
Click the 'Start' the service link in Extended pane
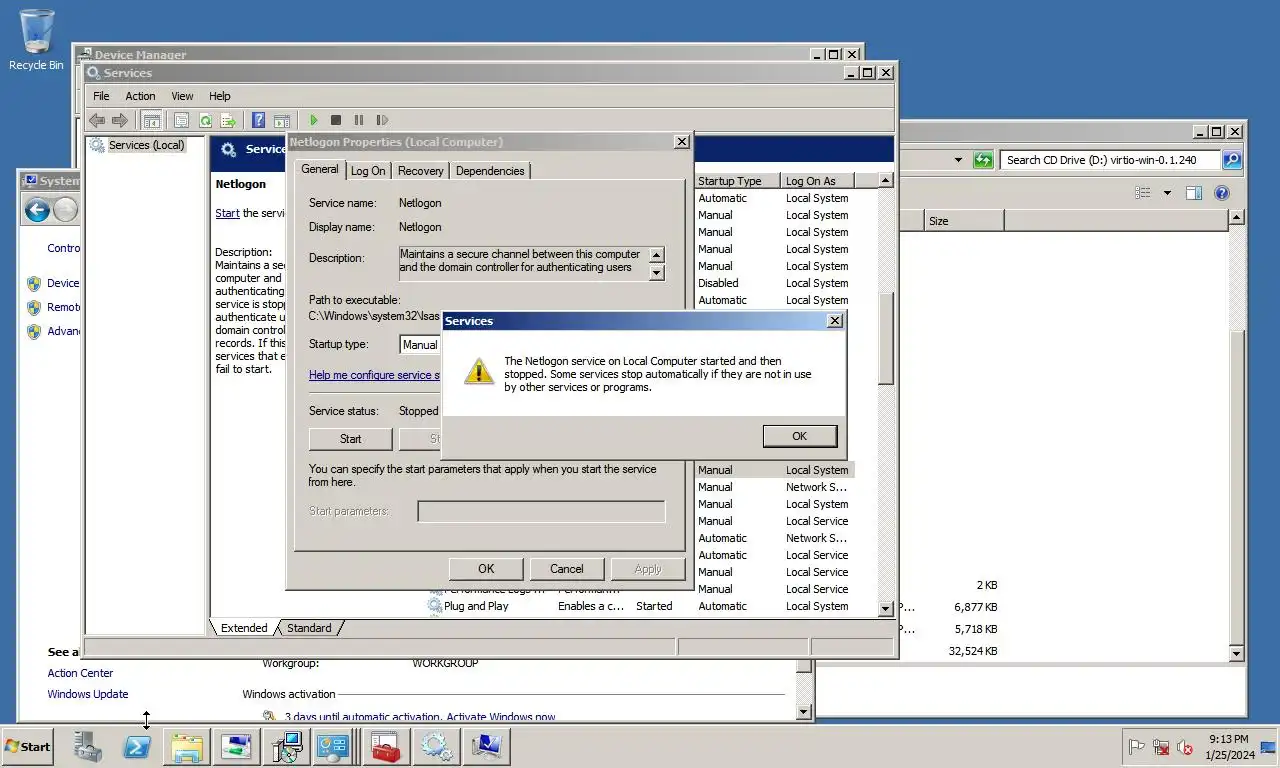coord(227,213)
